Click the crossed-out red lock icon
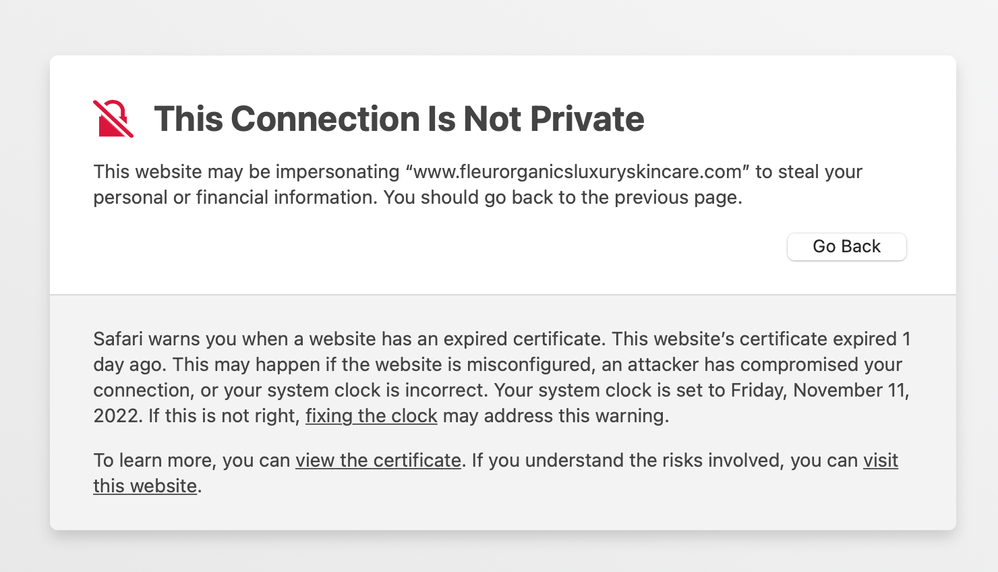The height and width of the screenshot is (572, 998). click(x=113, y=119)
